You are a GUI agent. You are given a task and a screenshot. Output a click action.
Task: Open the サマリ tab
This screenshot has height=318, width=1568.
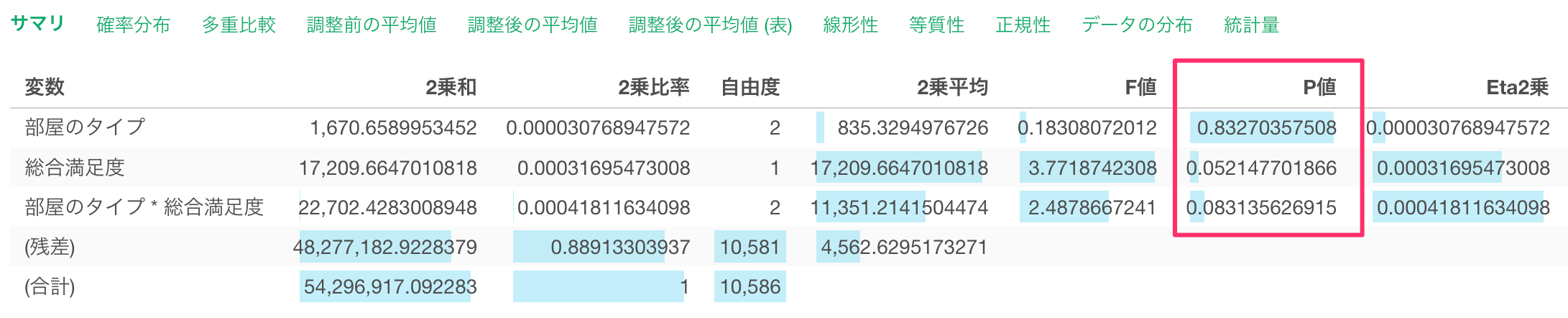tap(37, 24)
